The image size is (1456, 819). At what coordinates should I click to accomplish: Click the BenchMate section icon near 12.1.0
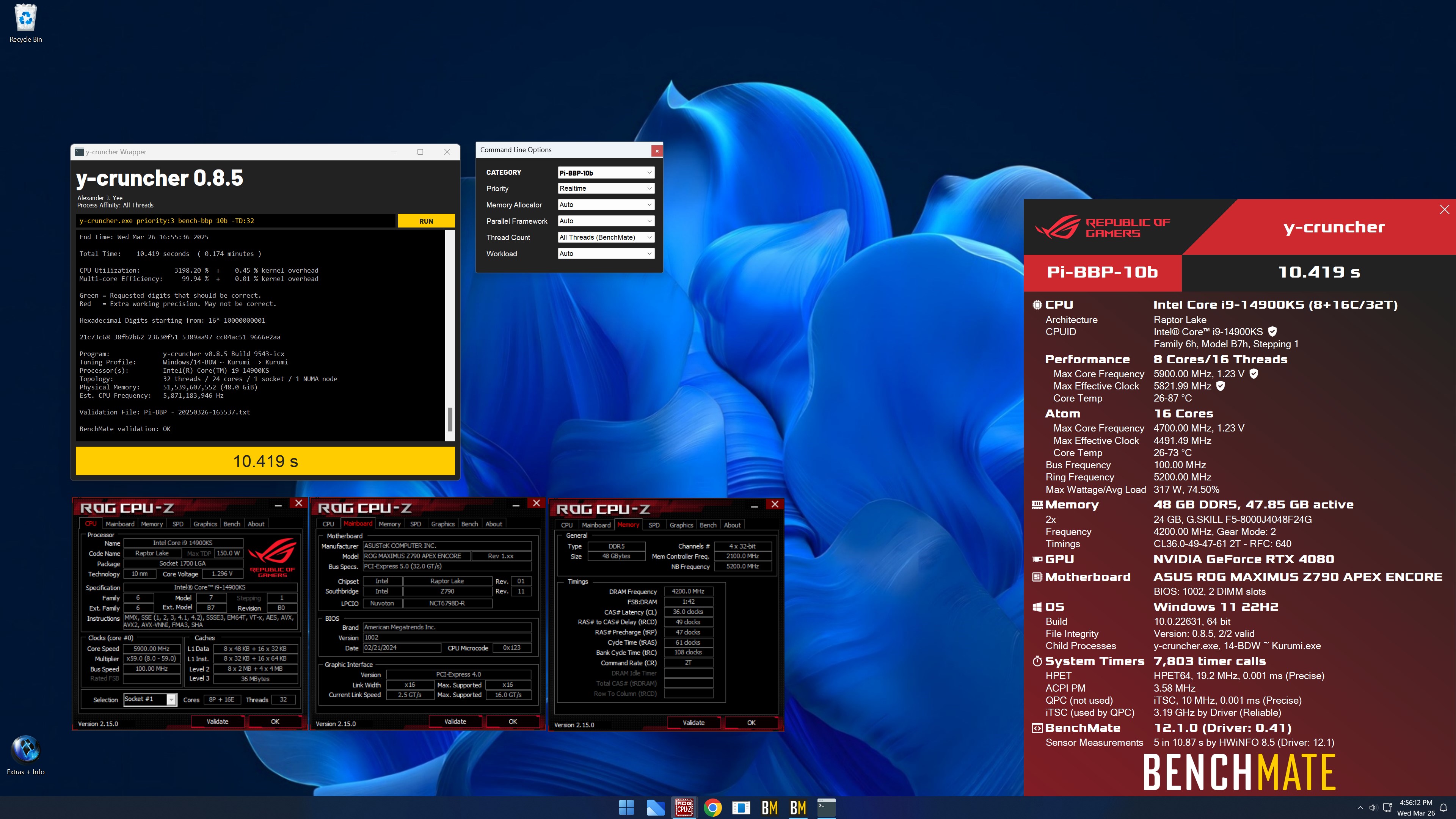point(1037,728)
